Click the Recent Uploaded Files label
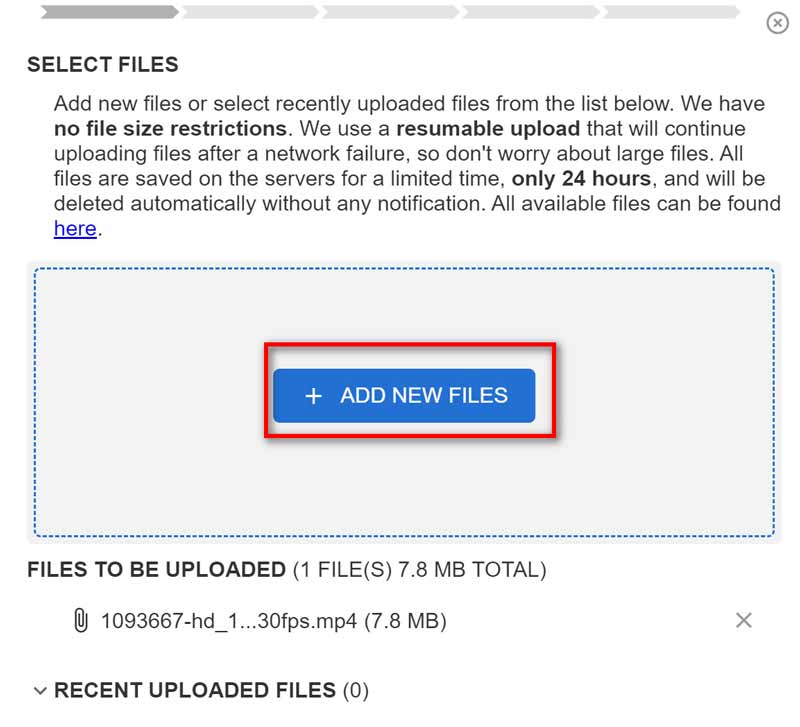The height and width of the screenshot is (727, 800). (195, 690)
